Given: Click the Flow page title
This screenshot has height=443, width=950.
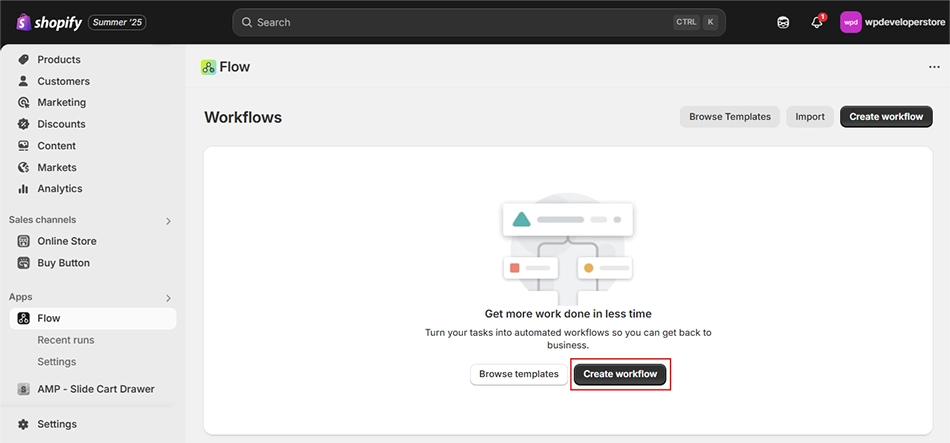Looking at the screenshot, I should coord(234,67).
